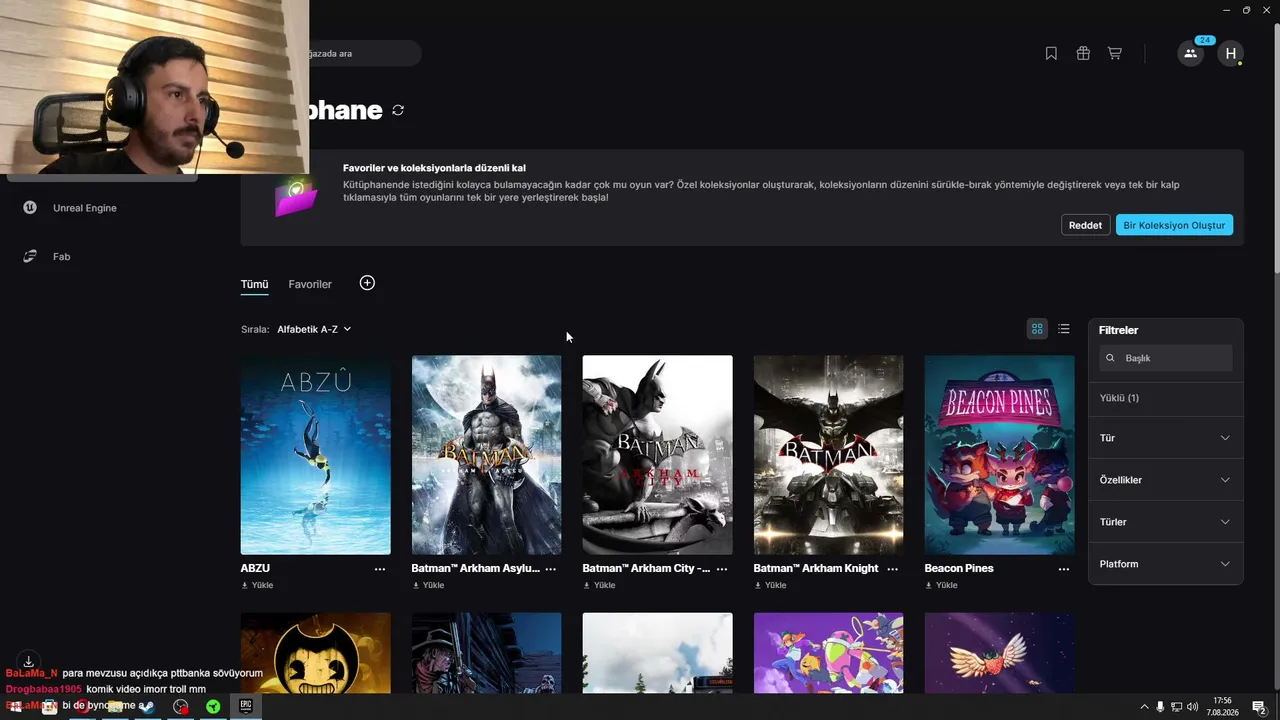Open the Bendy game thumbnail

coord(316,652)
